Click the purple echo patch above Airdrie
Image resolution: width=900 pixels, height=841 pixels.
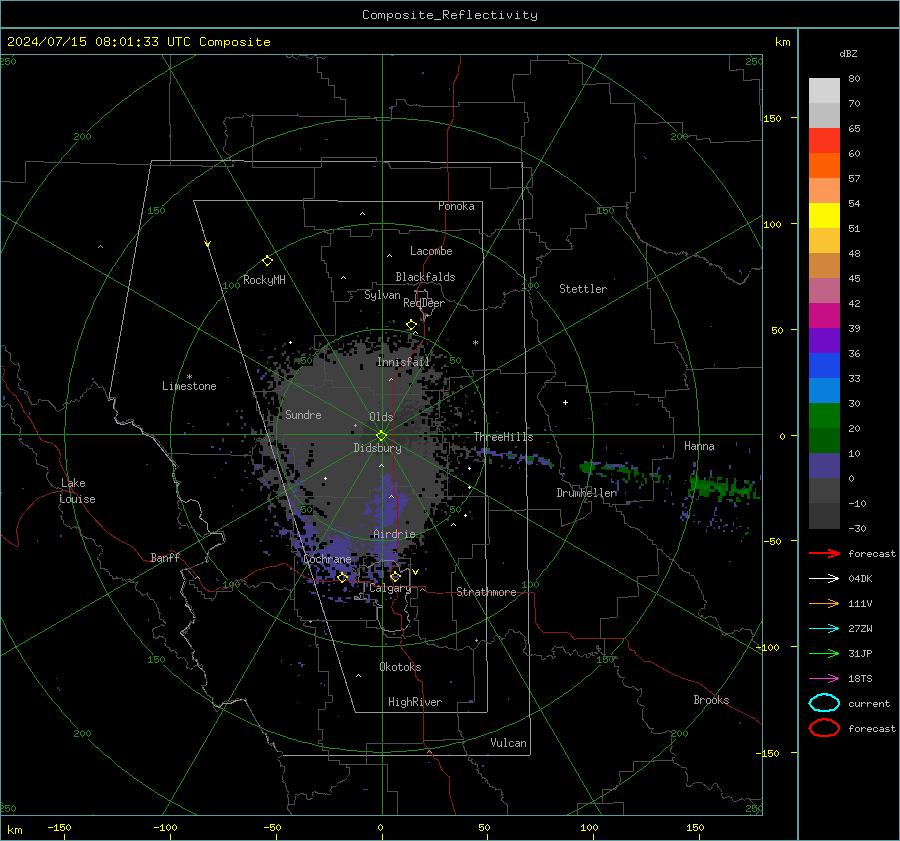coord(387,501)
